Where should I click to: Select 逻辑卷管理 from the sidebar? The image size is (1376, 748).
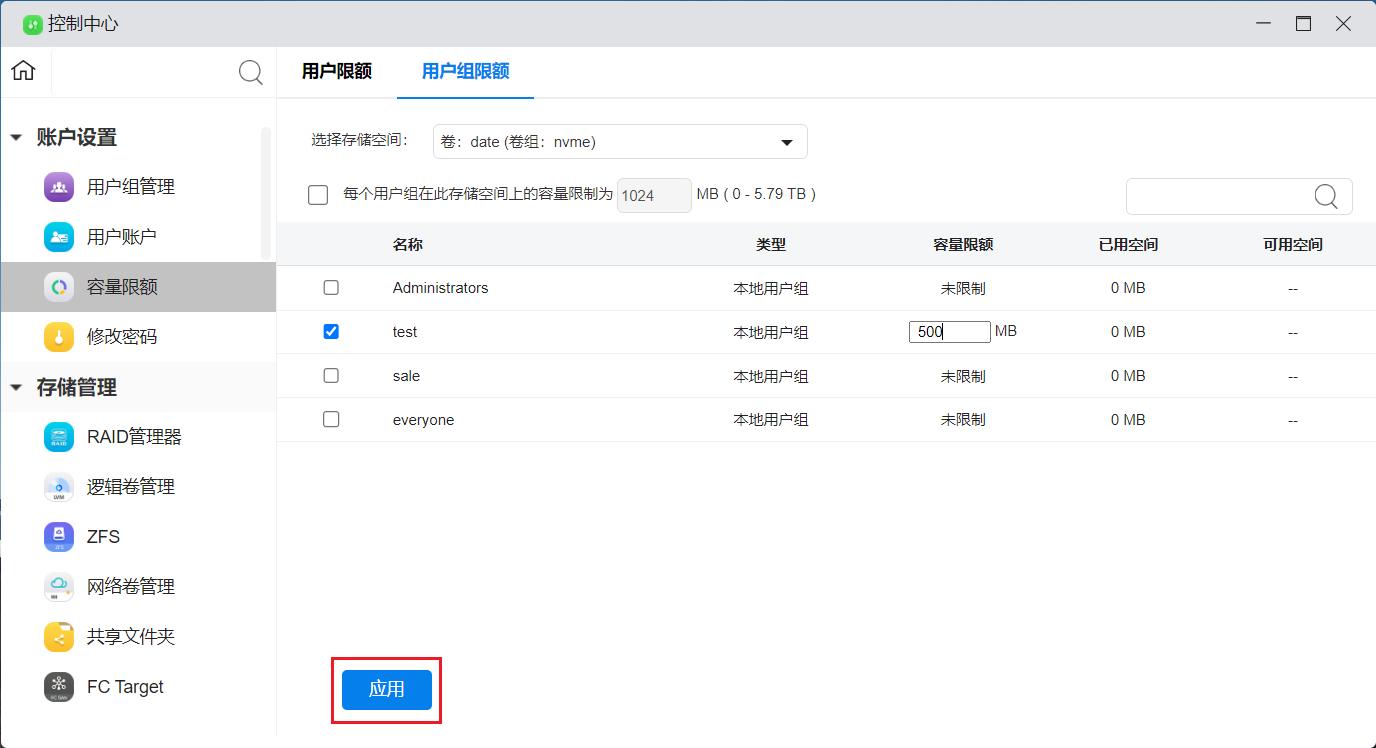click(x=130, y=486)
